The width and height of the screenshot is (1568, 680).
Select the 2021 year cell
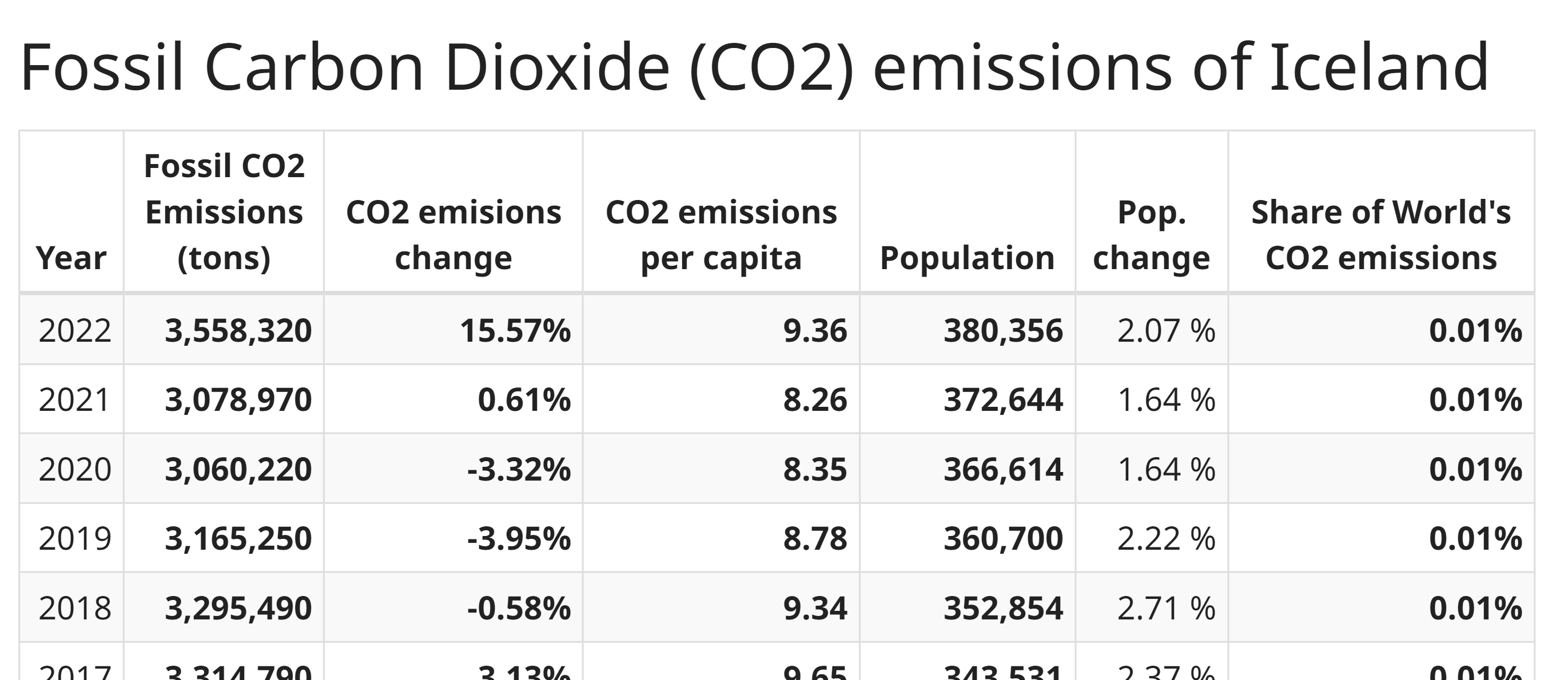tap(74, 400)
